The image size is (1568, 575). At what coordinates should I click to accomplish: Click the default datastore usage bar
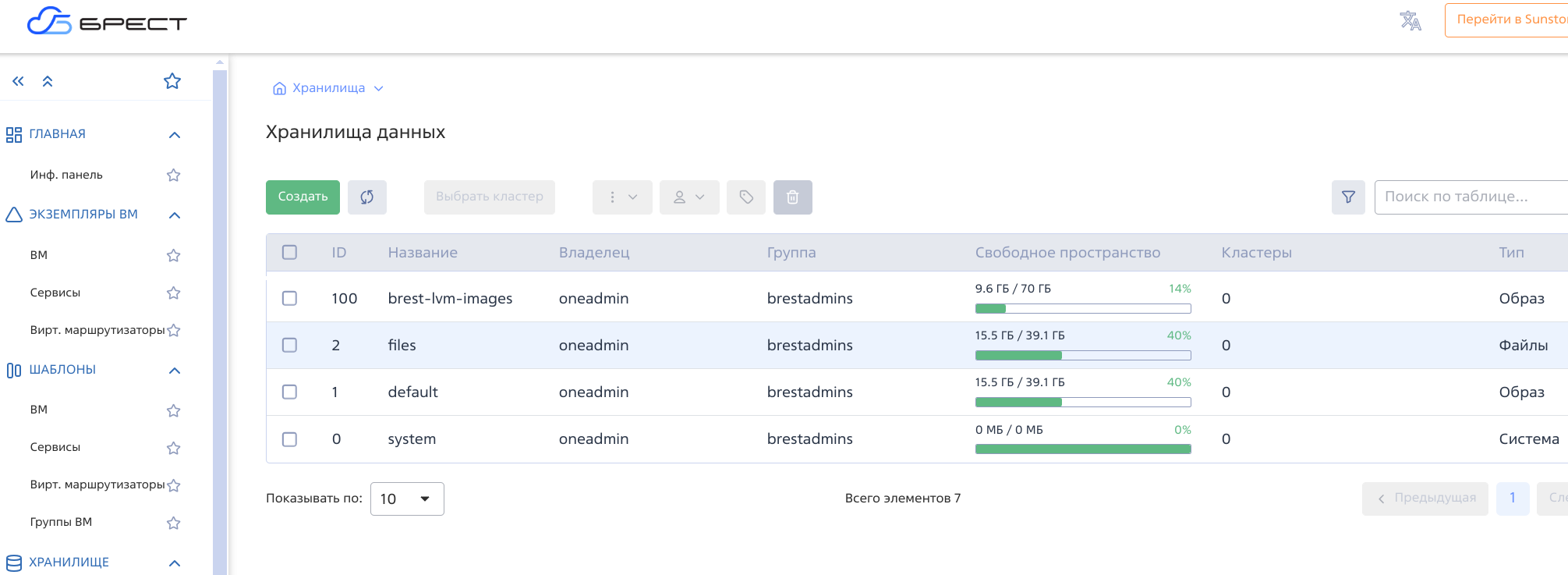point(1082,402)
